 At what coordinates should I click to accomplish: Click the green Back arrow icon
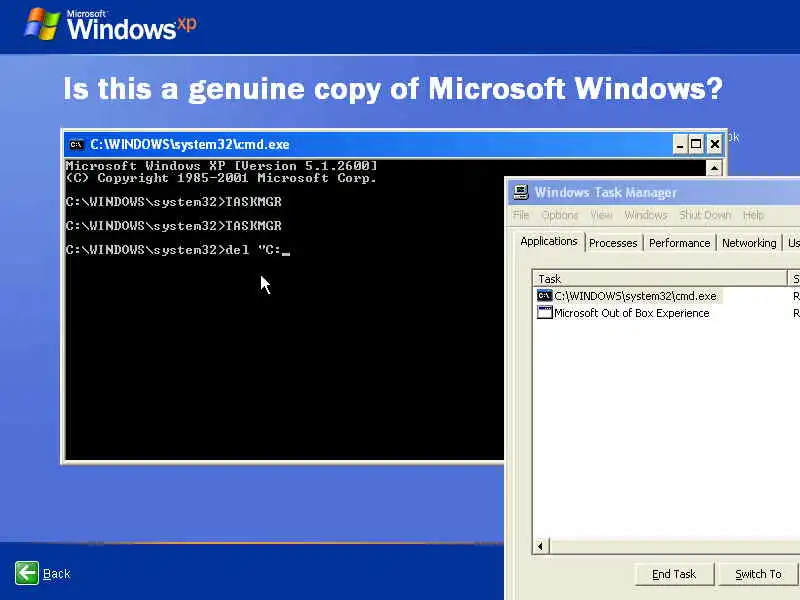click(27, 573)
